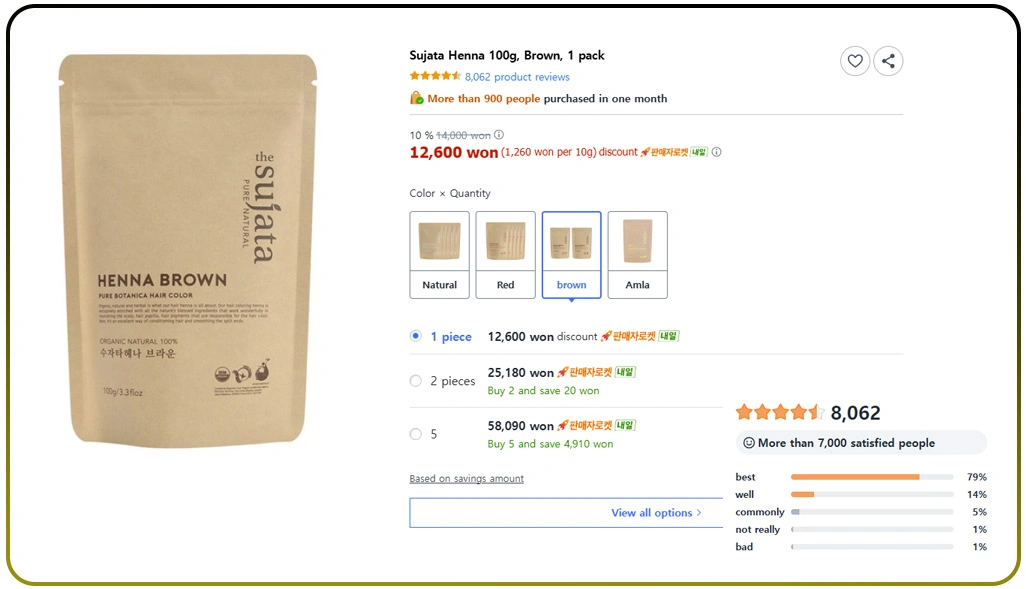Select the 2 pieces purchase option

click(x=415, y=380)
